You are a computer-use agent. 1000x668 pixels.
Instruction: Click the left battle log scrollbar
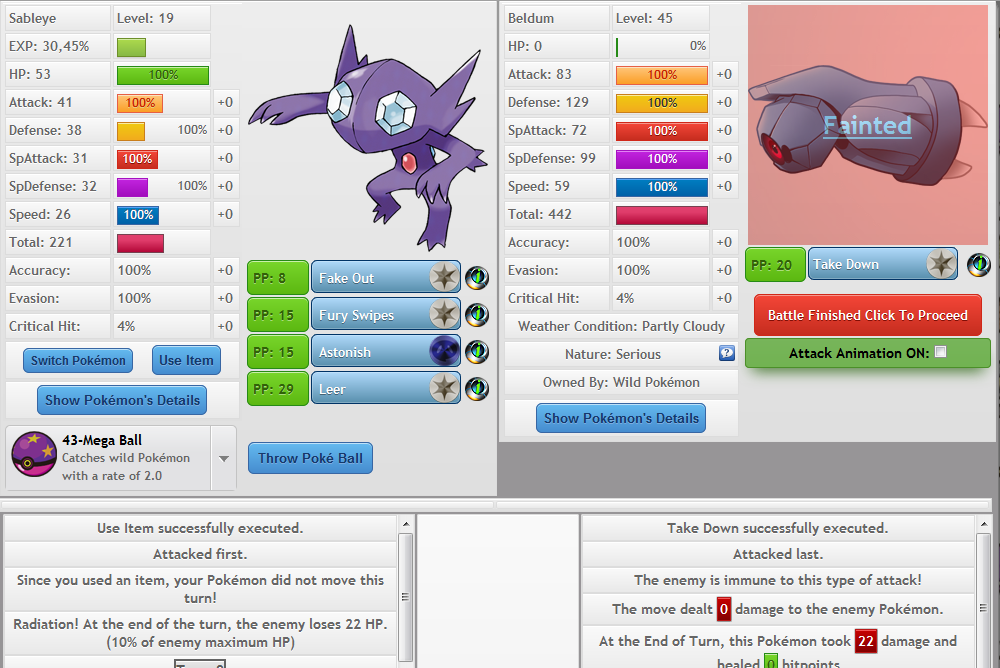coord(405,590)
